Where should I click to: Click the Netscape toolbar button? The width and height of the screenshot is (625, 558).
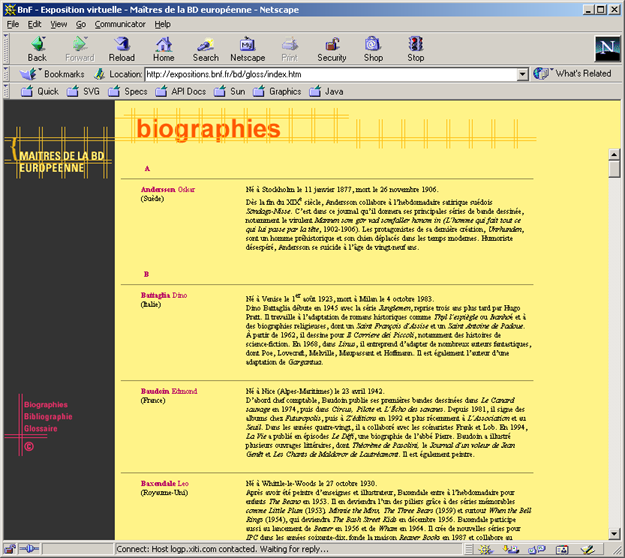(247, 43)
